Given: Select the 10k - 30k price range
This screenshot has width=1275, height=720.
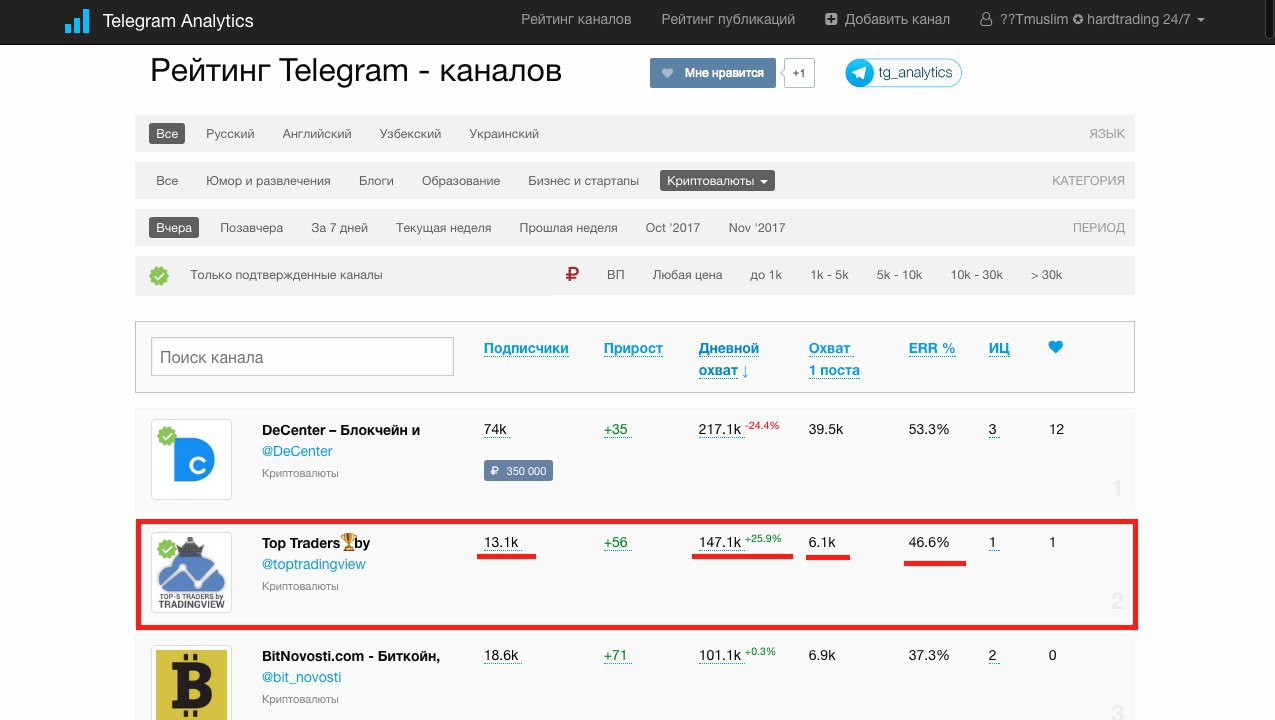Looking at the screenshot, I should (976, 275).
